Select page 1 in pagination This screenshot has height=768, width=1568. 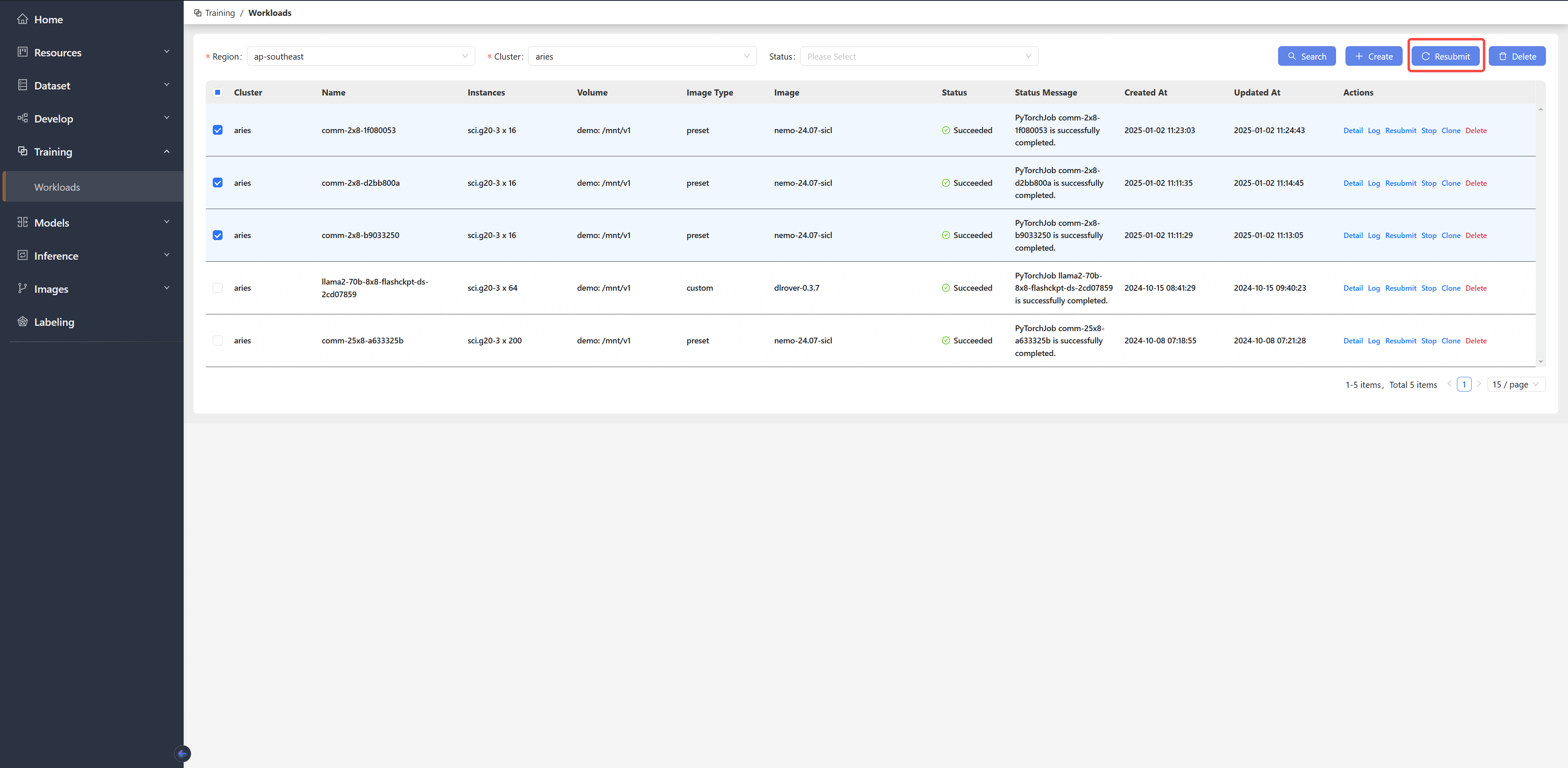point(1464,385)
